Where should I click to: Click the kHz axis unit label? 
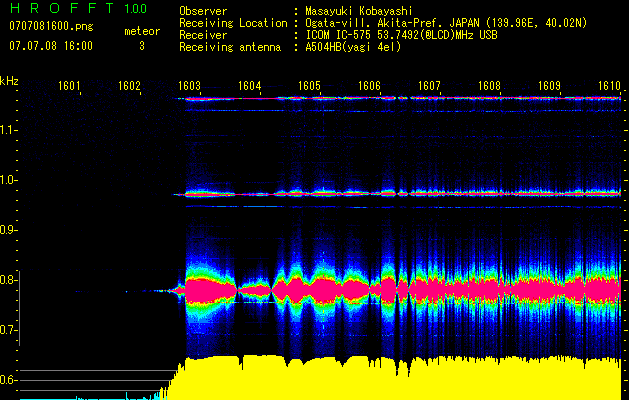coord(9,80)
